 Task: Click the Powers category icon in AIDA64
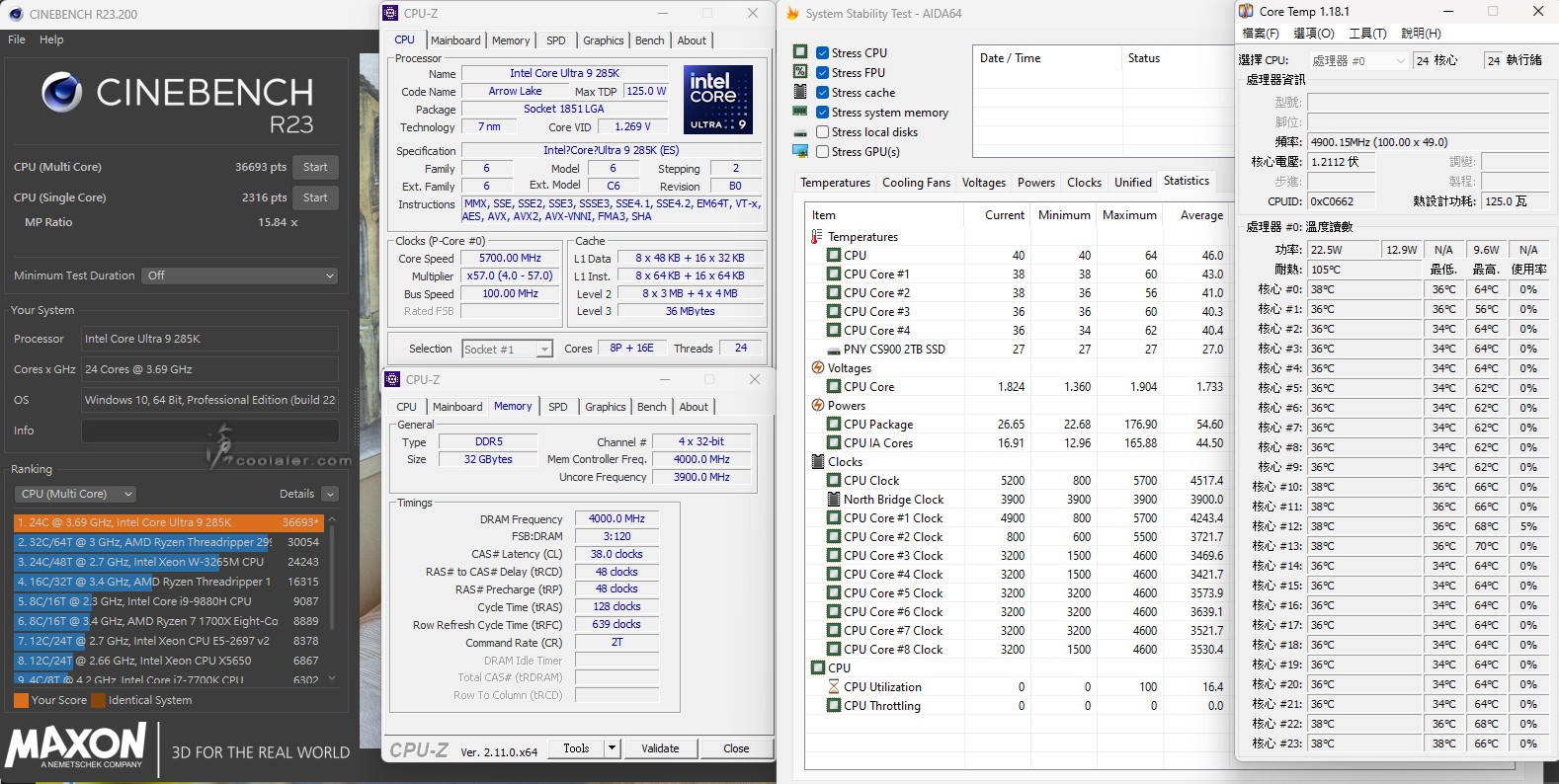(818, 405)
